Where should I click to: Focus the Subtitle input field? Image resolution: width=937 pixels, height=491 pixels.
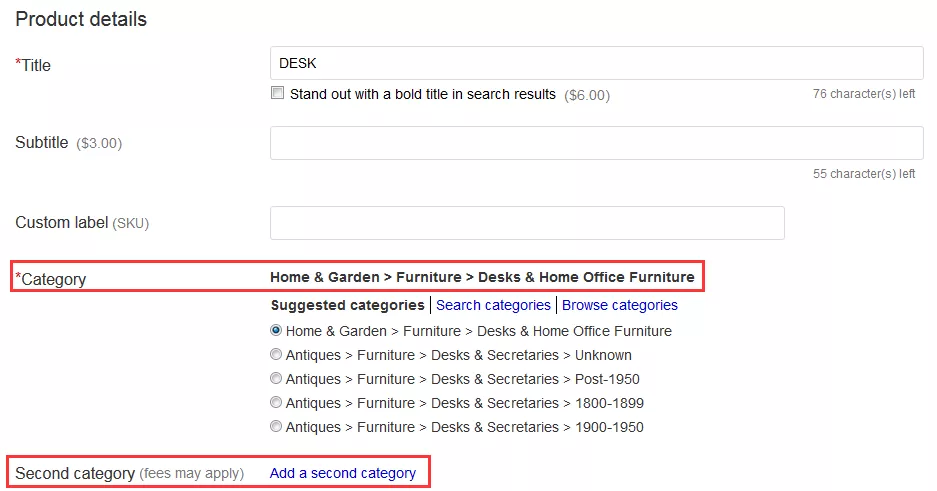pyautogui.click(x=596, y=143)
